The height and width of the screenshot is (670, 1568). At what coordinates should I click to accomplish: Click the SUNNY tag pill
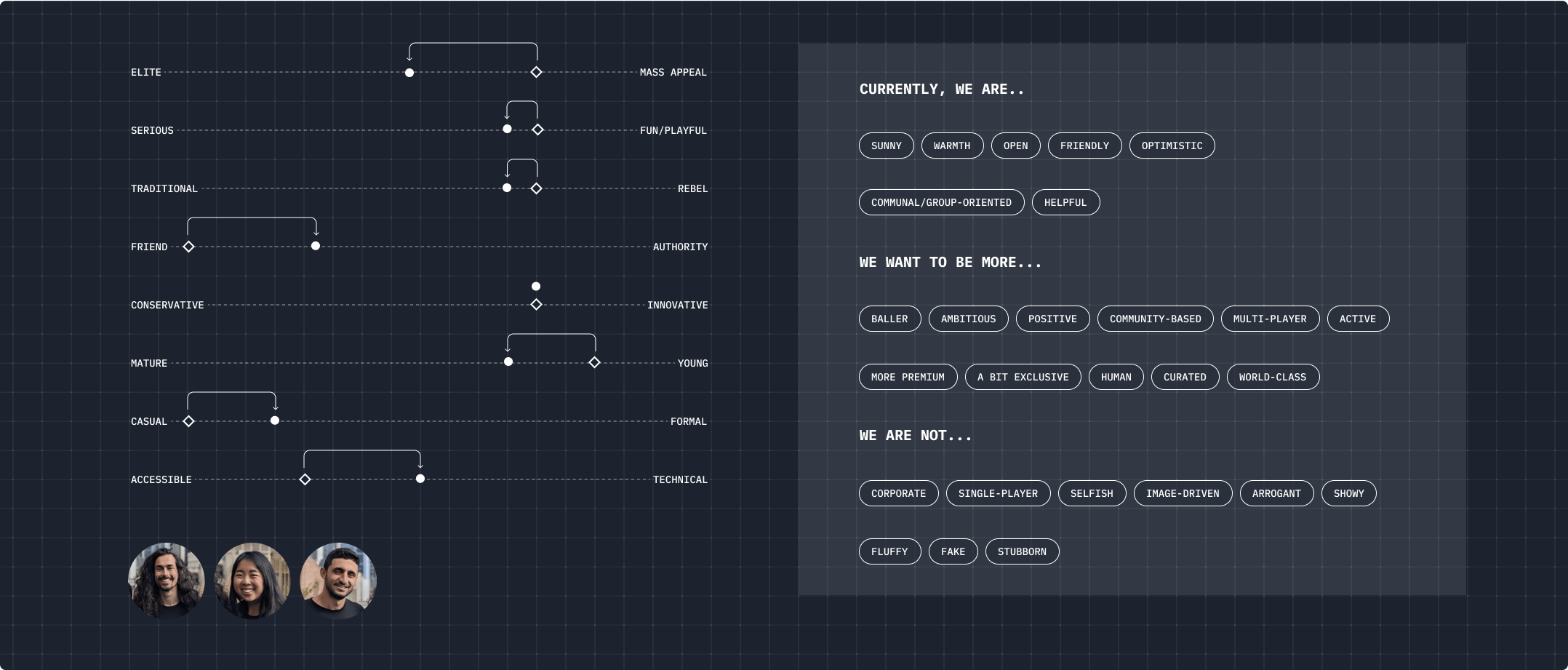pyautogui.click(x=886, y=145)
